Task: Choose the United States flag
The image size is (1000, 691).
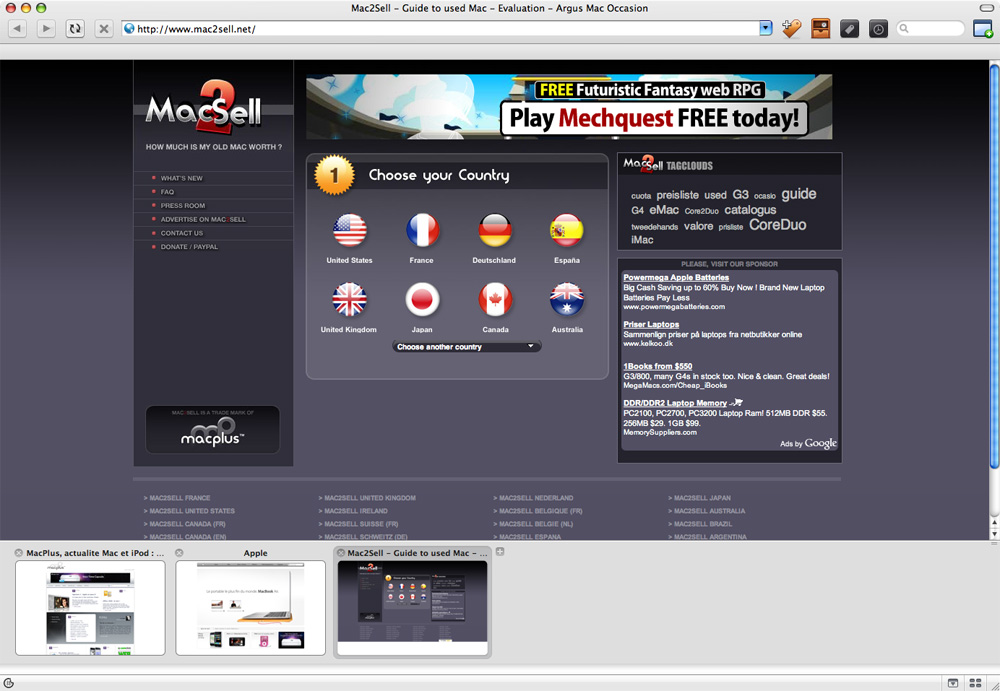Action: coord(349,230)
